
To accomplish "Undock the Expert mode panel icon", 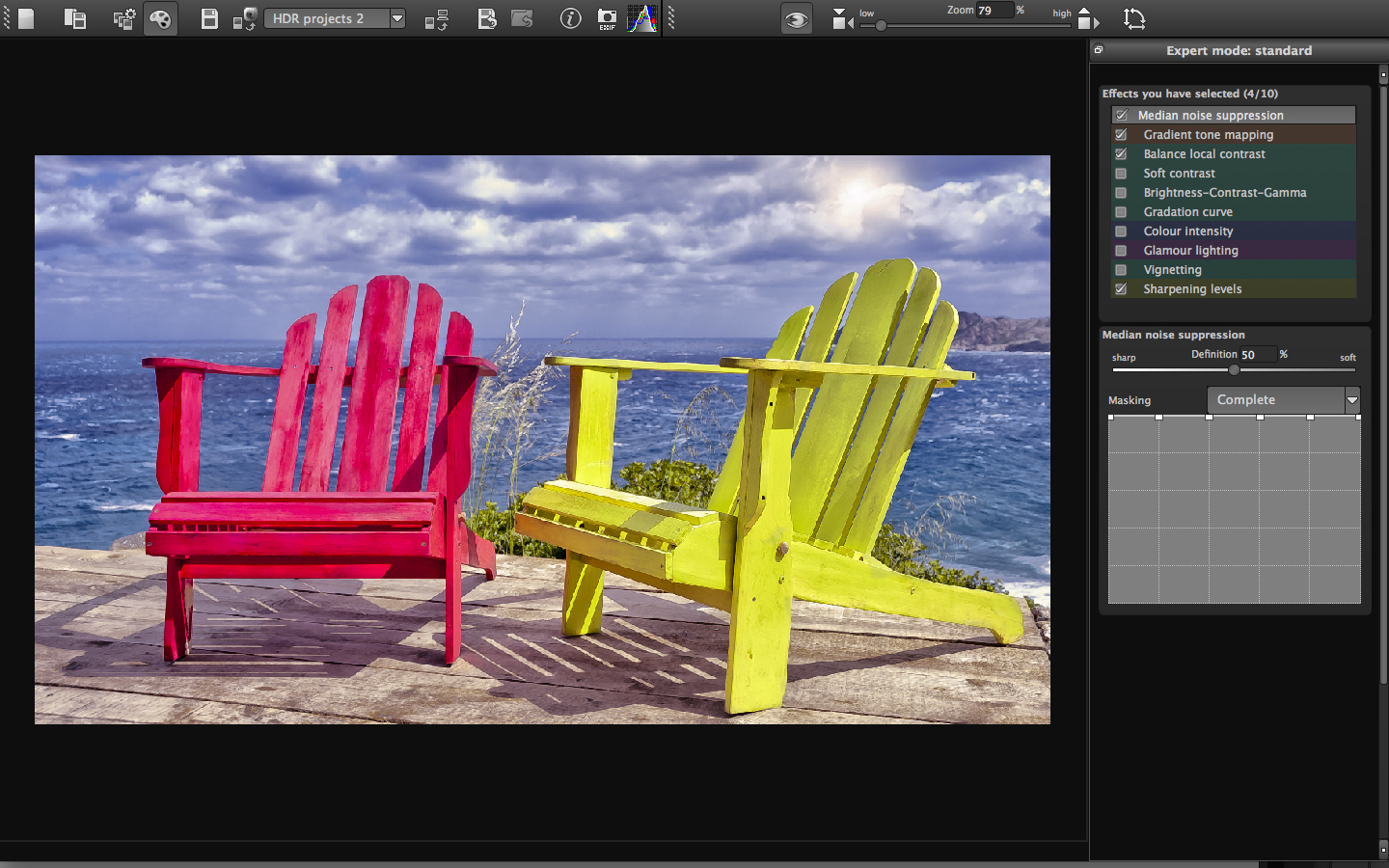I will tap(1098, 50).
